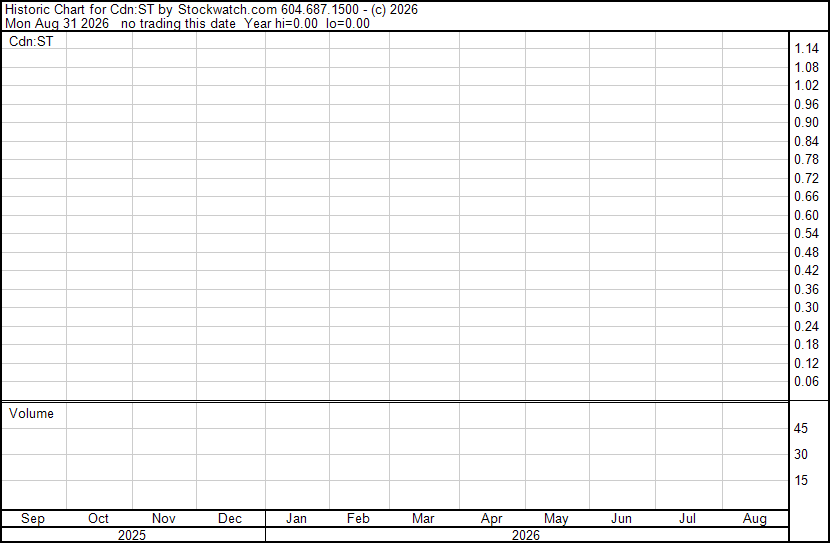Viewport: 830px width, 543px height.
Task: Click the 0.06 price axis value
Action: [x=807, y=382]
